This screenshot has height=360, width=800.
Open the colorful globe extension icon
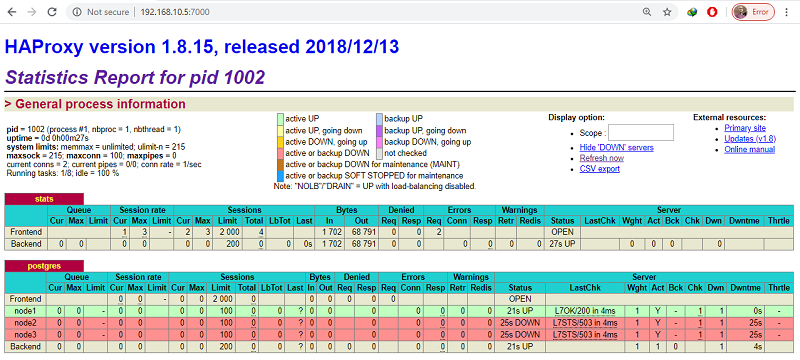pyautogui.click(x=692, y=12)
